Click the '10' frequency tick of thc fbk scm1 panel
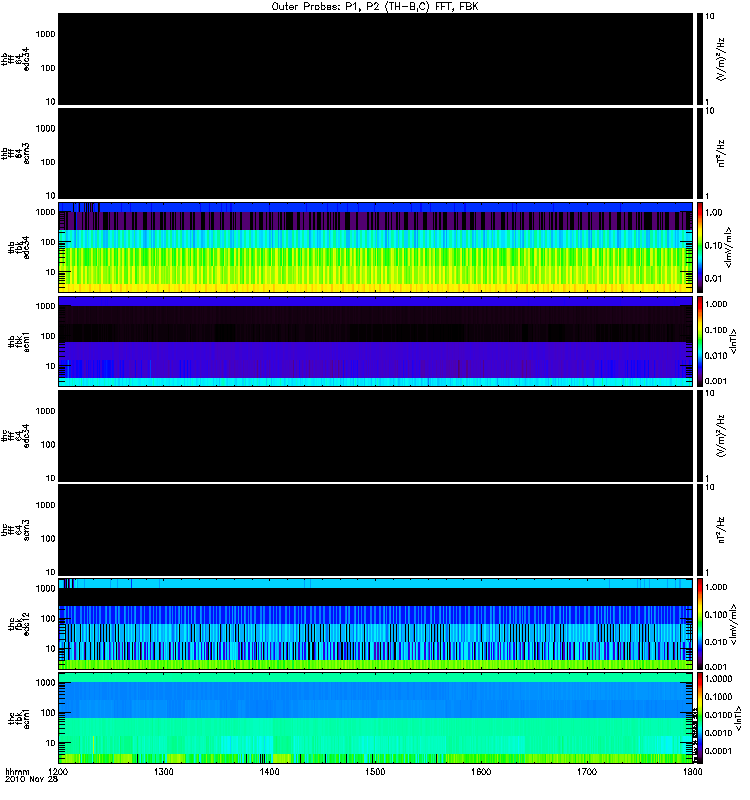 click(50, 743)
